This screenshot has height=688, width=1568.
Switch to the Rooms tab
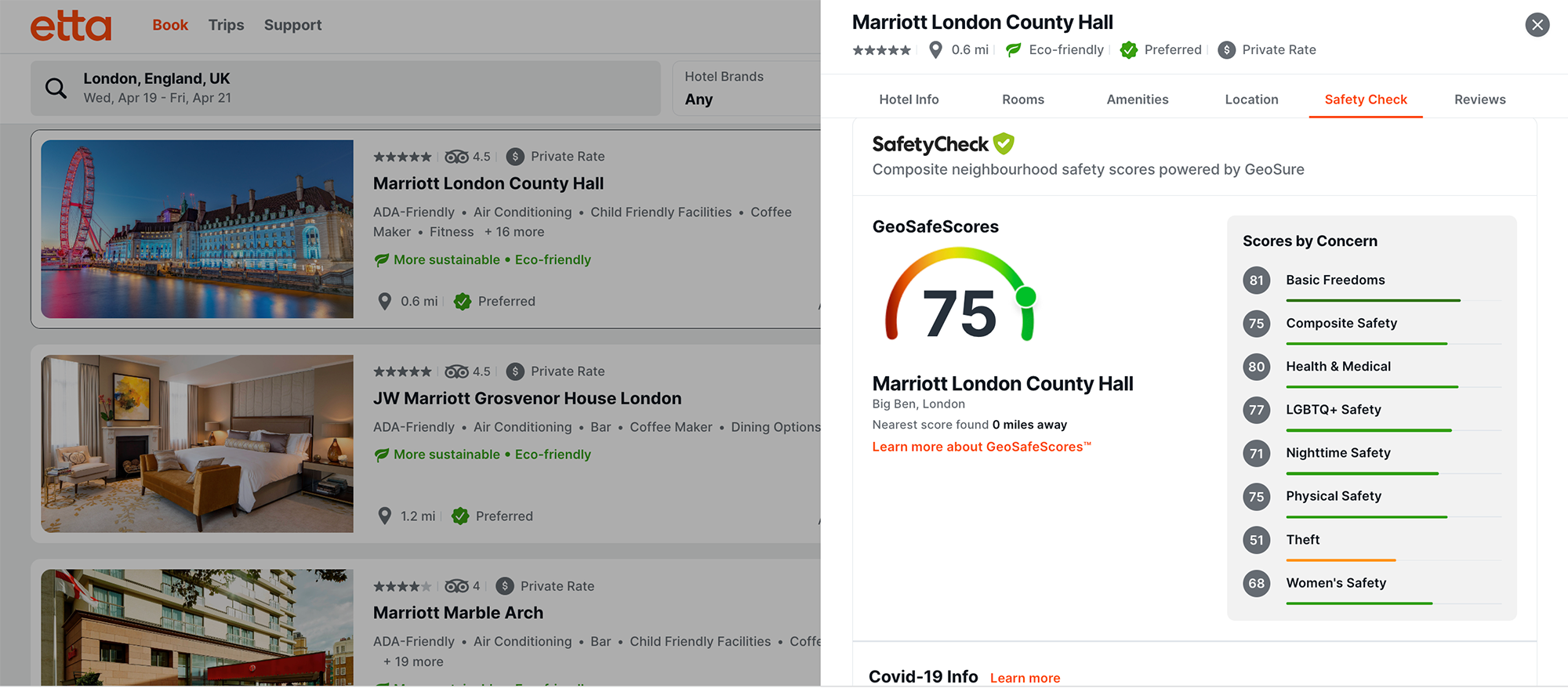pos(1023,100)
